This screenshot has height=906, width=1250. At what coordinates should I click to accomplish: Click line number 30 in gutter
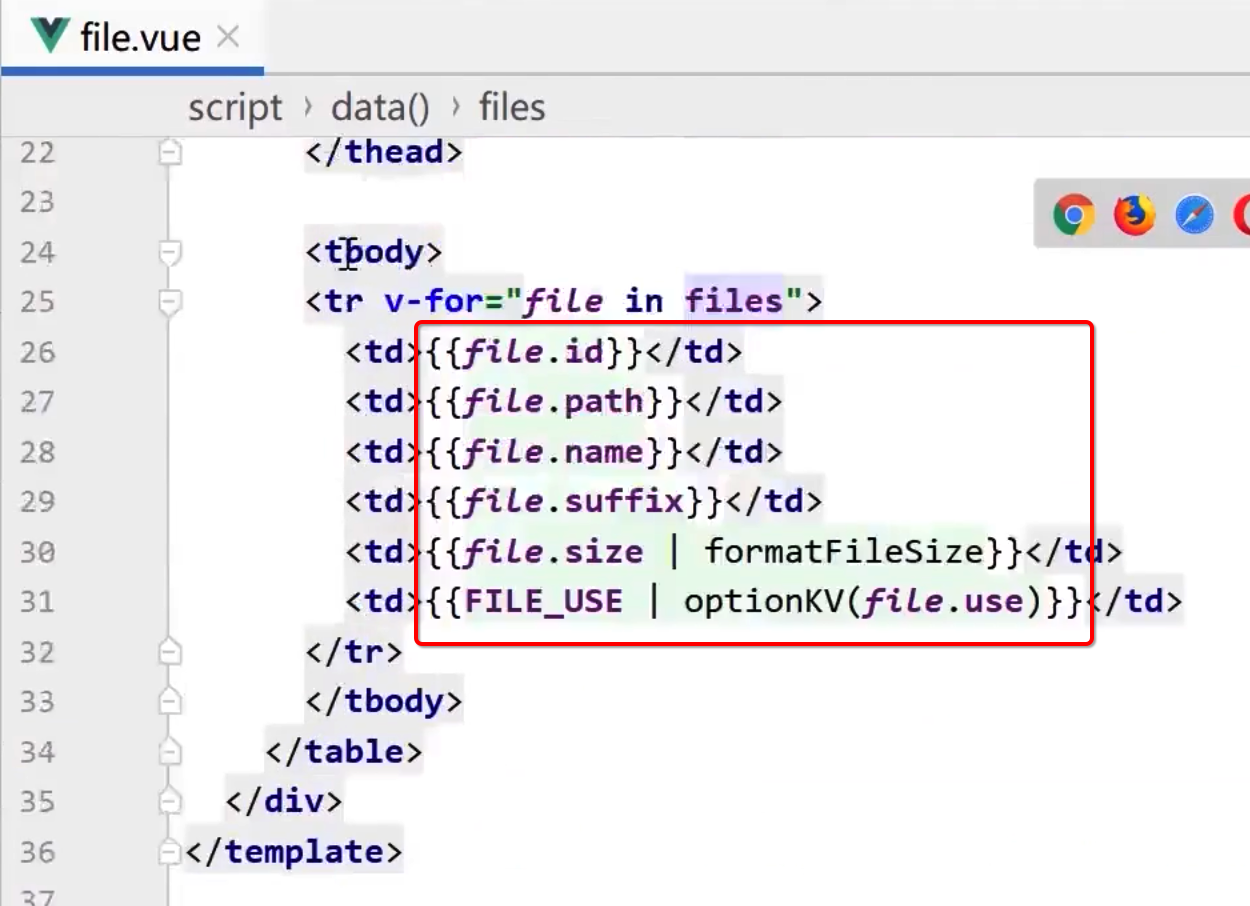[x=38, y=552]
